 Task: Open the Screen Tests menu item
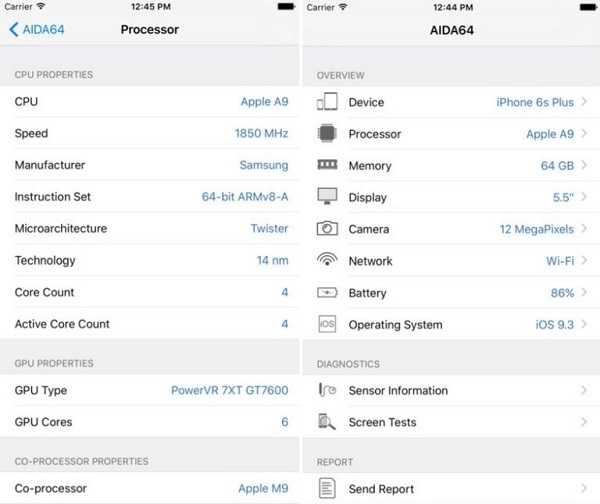click(x=382, y=422)
